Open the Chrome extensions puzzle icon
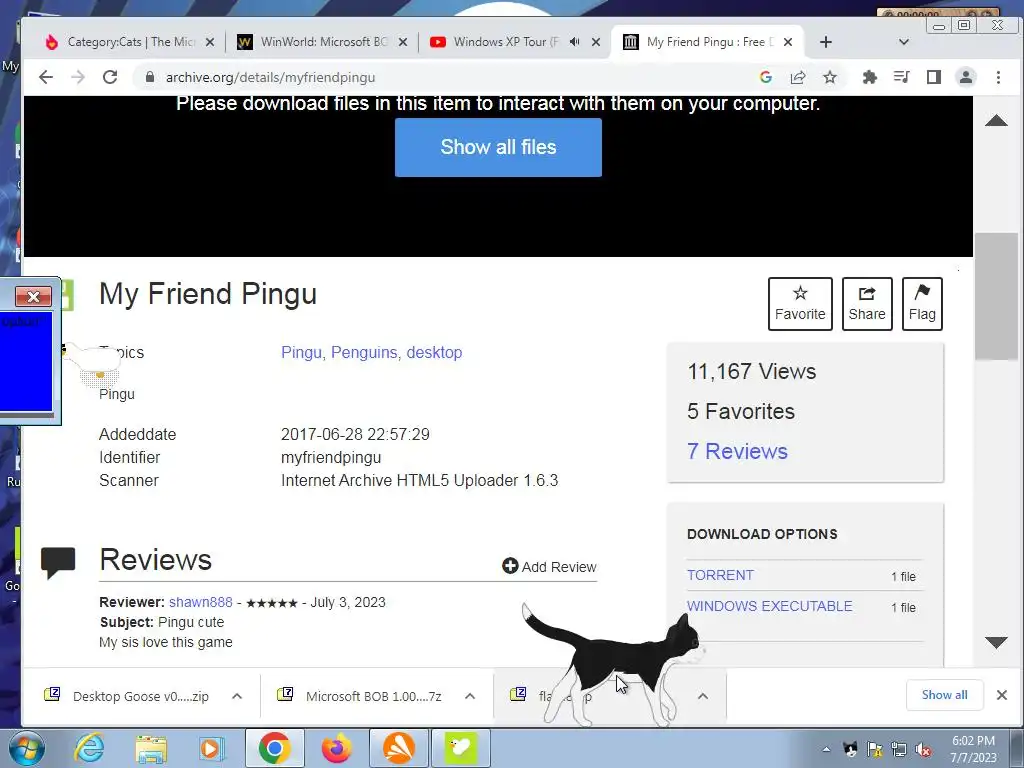The image size is (1024, 768). (x=869, y=77)
